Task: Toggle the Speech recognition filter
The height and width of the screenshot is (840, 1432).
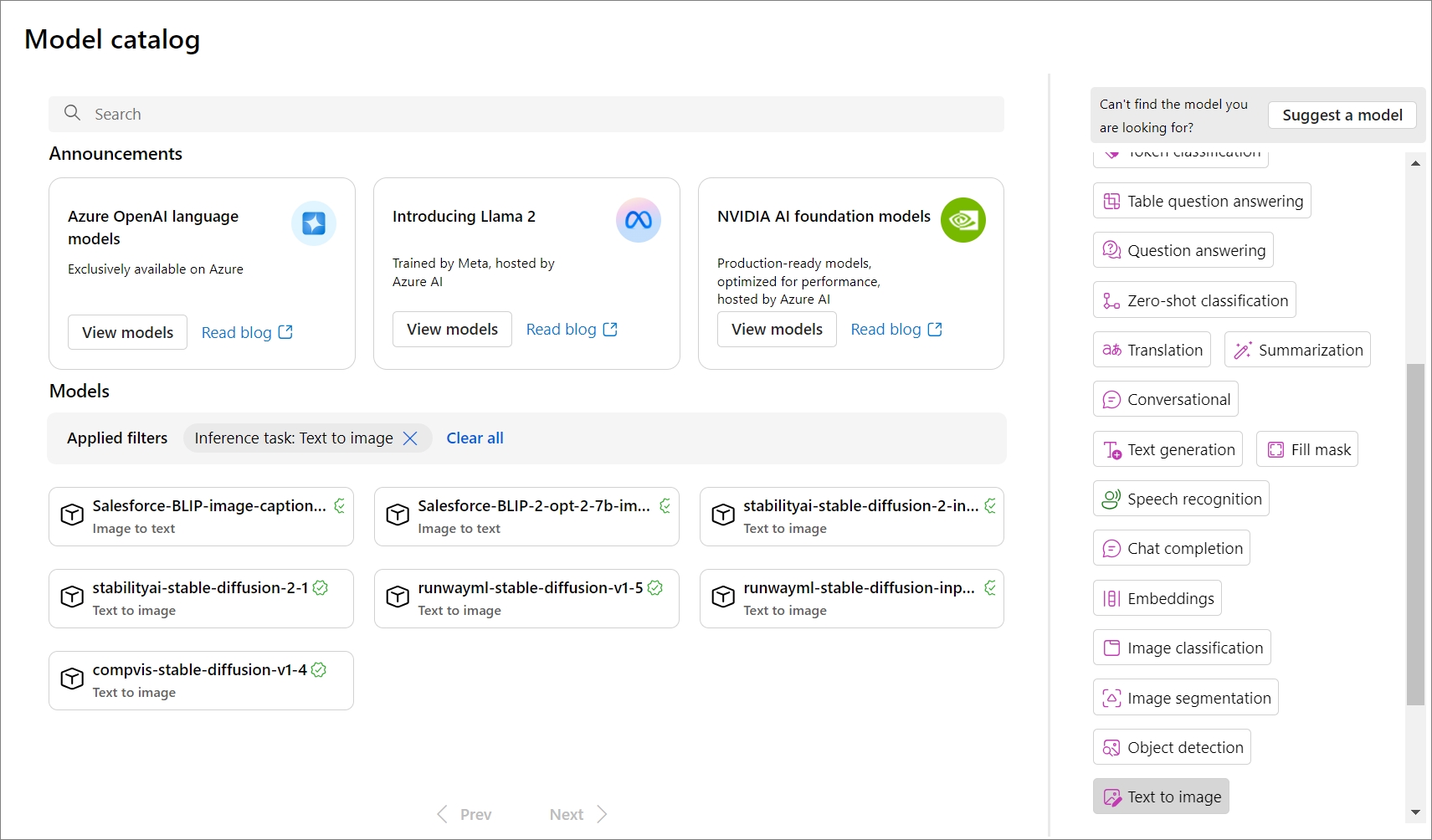Action: [1181, 499]
